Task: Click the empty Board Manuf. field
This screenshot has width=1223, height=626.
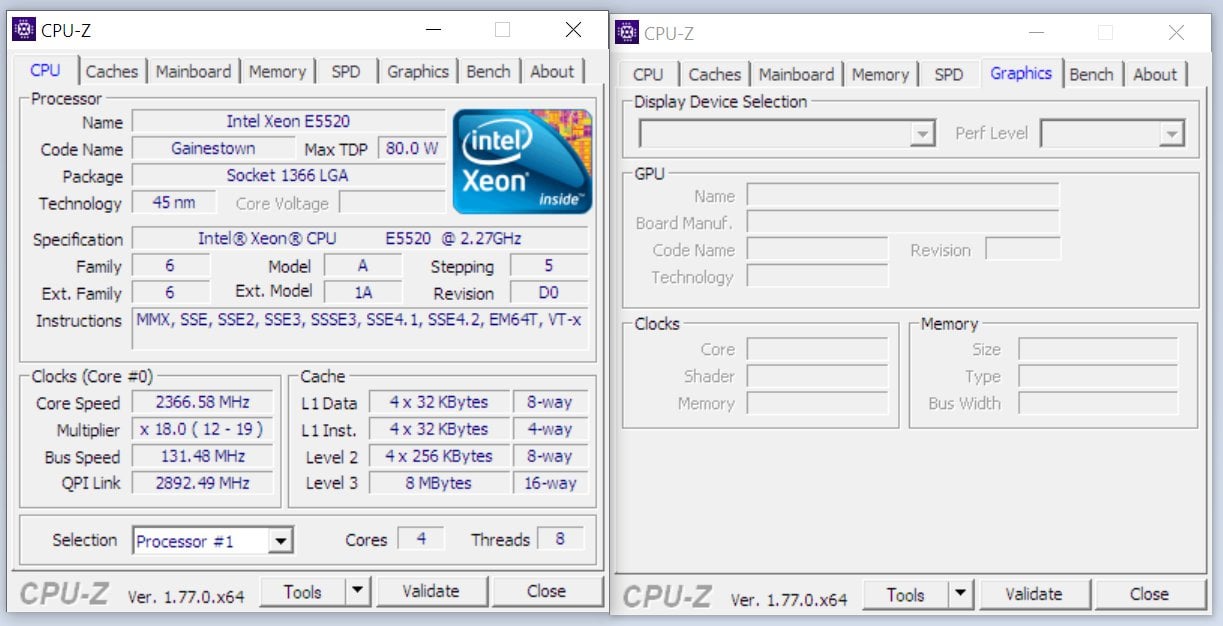Action: click(x=903, y=222)
